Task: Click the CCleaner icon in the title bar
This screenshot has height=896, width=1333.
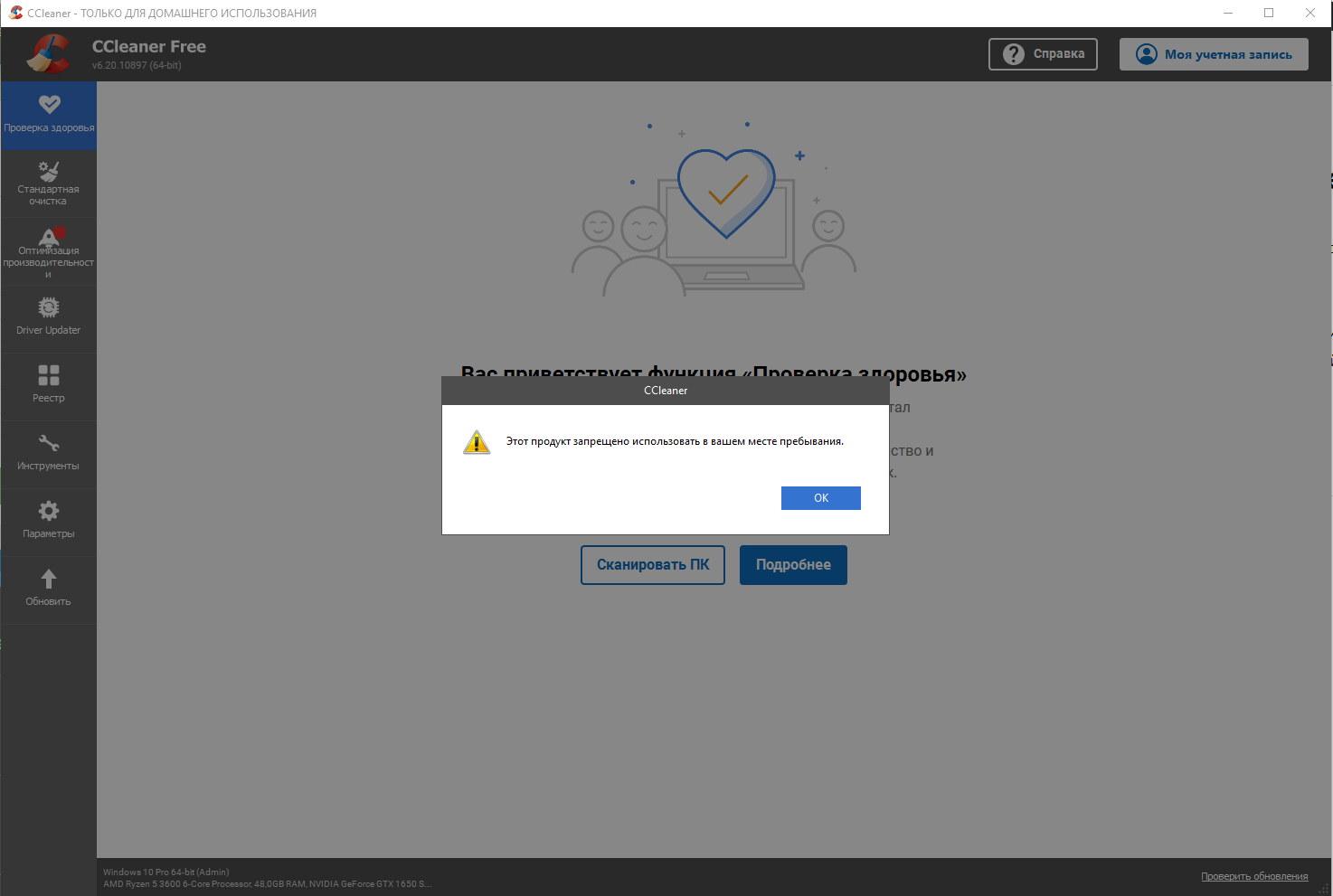Action: [x=15, y=13]
